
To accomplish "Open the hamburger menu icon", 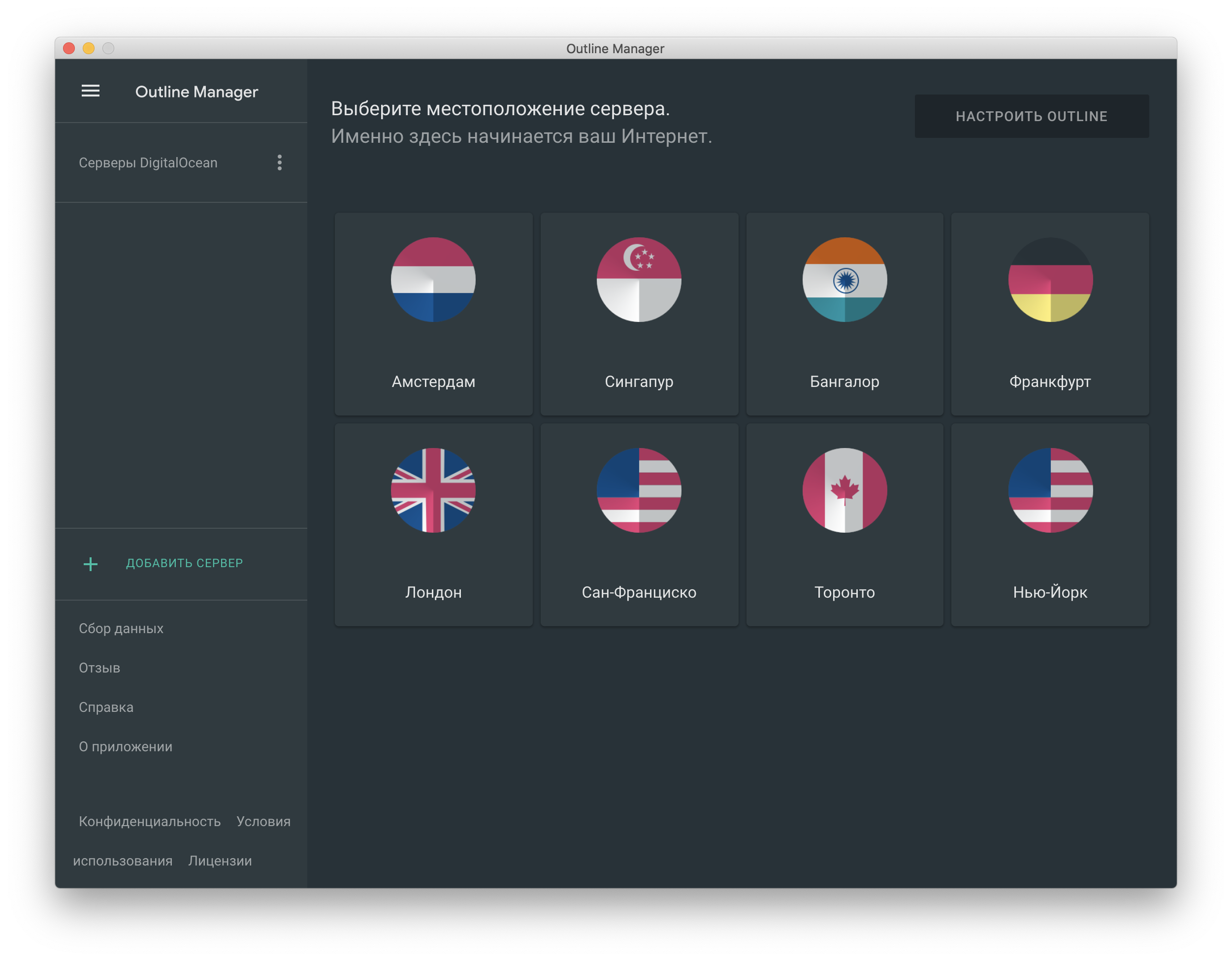I will pyautogui.click(x=90, y=91).
